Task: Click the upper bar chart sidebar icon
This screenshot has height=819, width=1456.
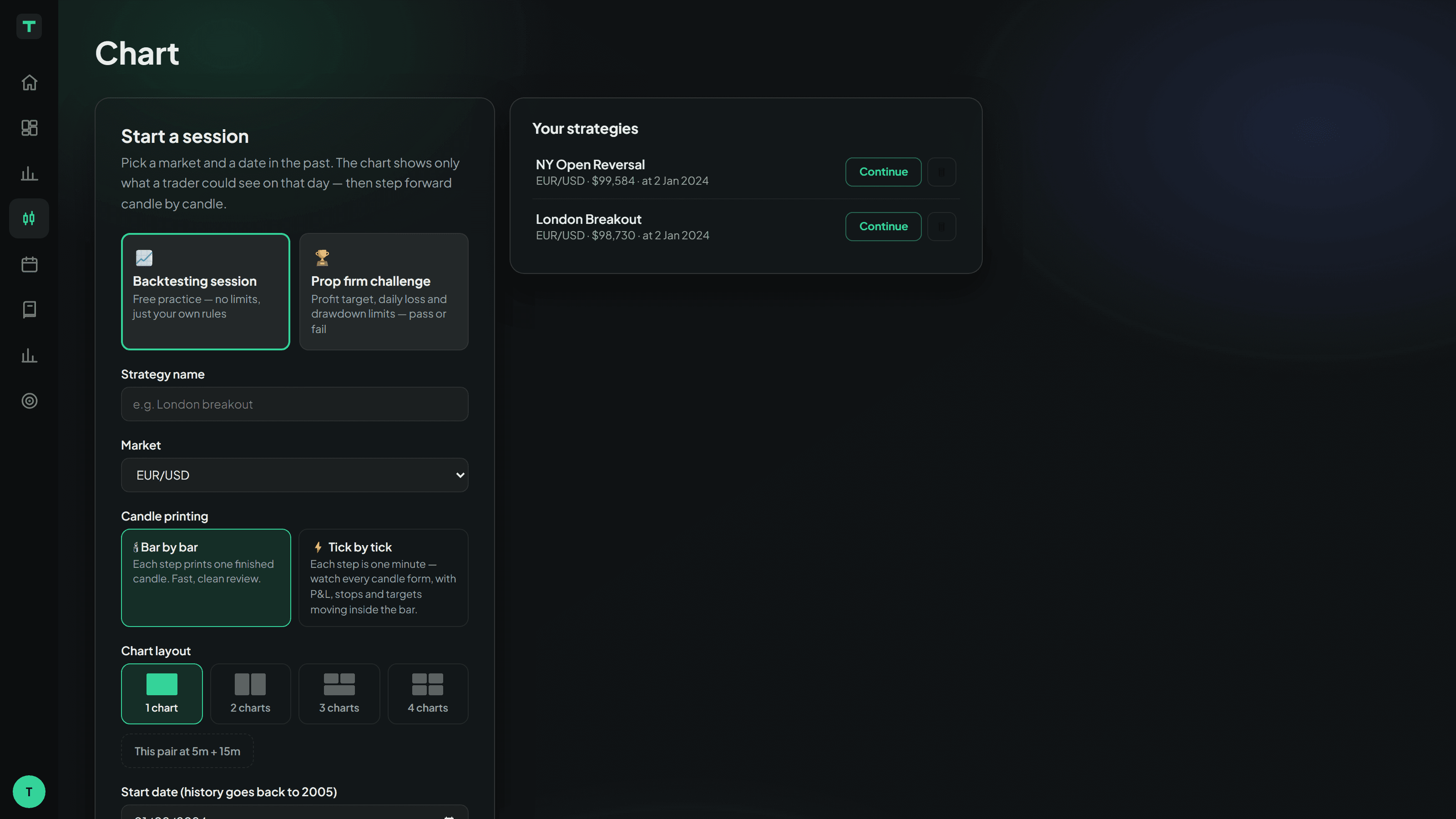Action: point(29,173)
